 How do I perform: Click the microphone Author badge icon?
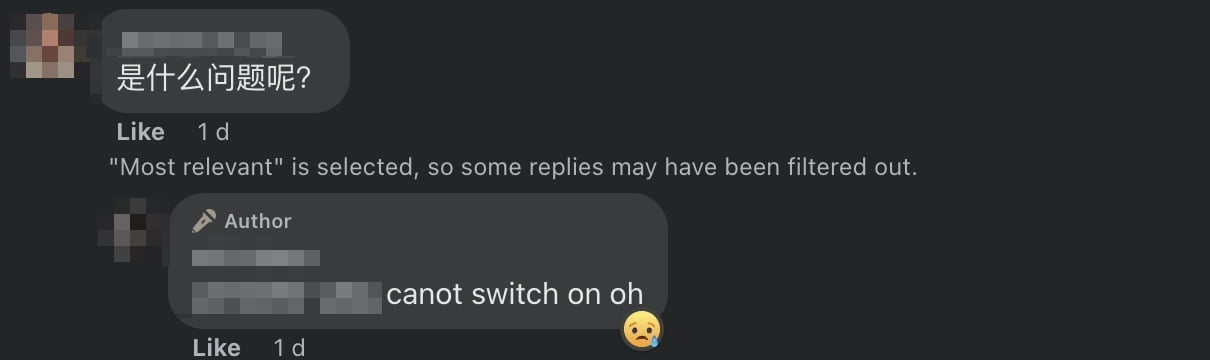coord(204,221)
